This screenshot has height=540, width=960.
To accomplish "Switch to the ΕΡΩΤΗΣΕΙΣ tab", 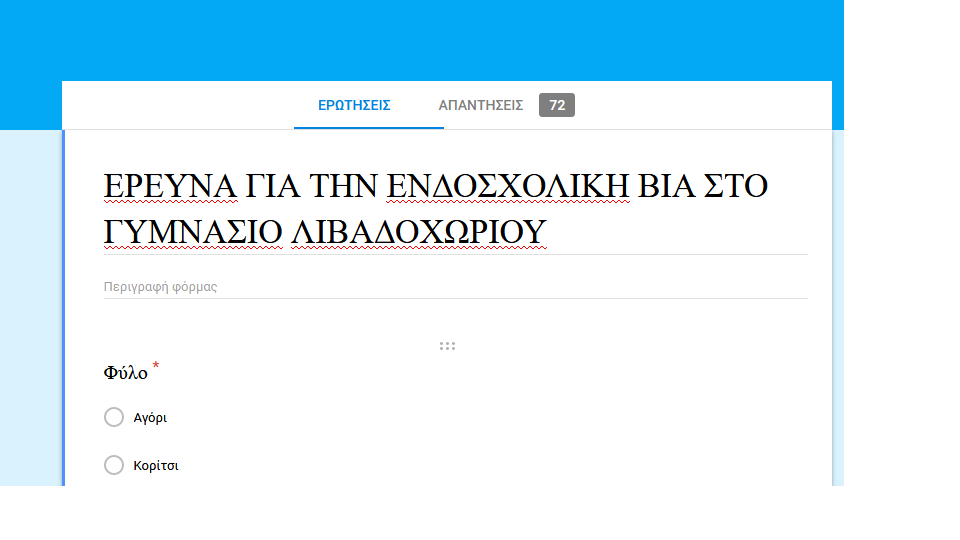I will click(x=354, y=105).
